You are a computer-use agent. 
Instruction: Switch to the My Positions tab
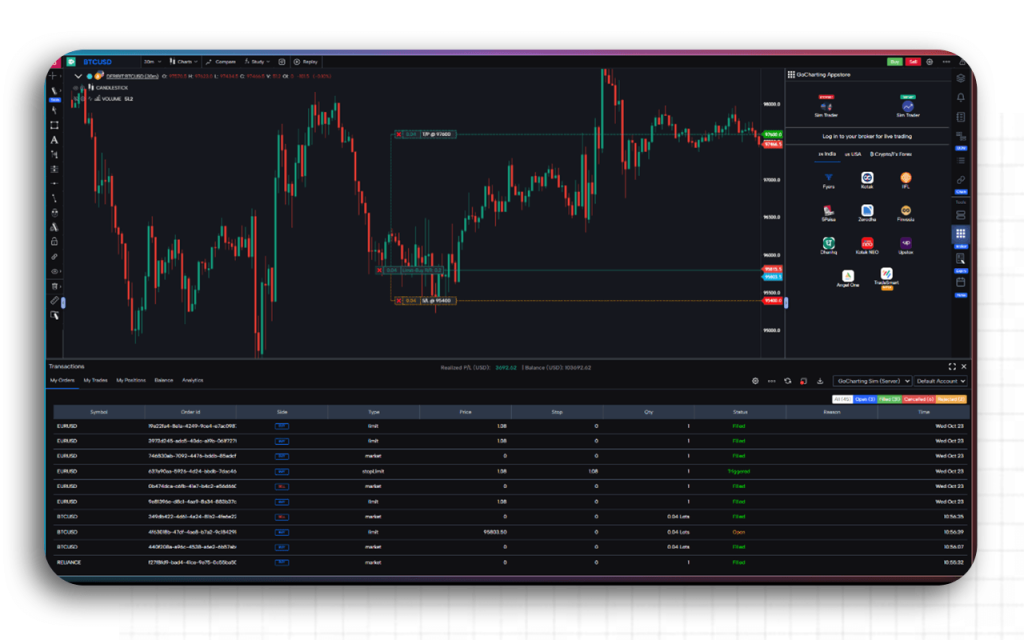click(130, 380)
